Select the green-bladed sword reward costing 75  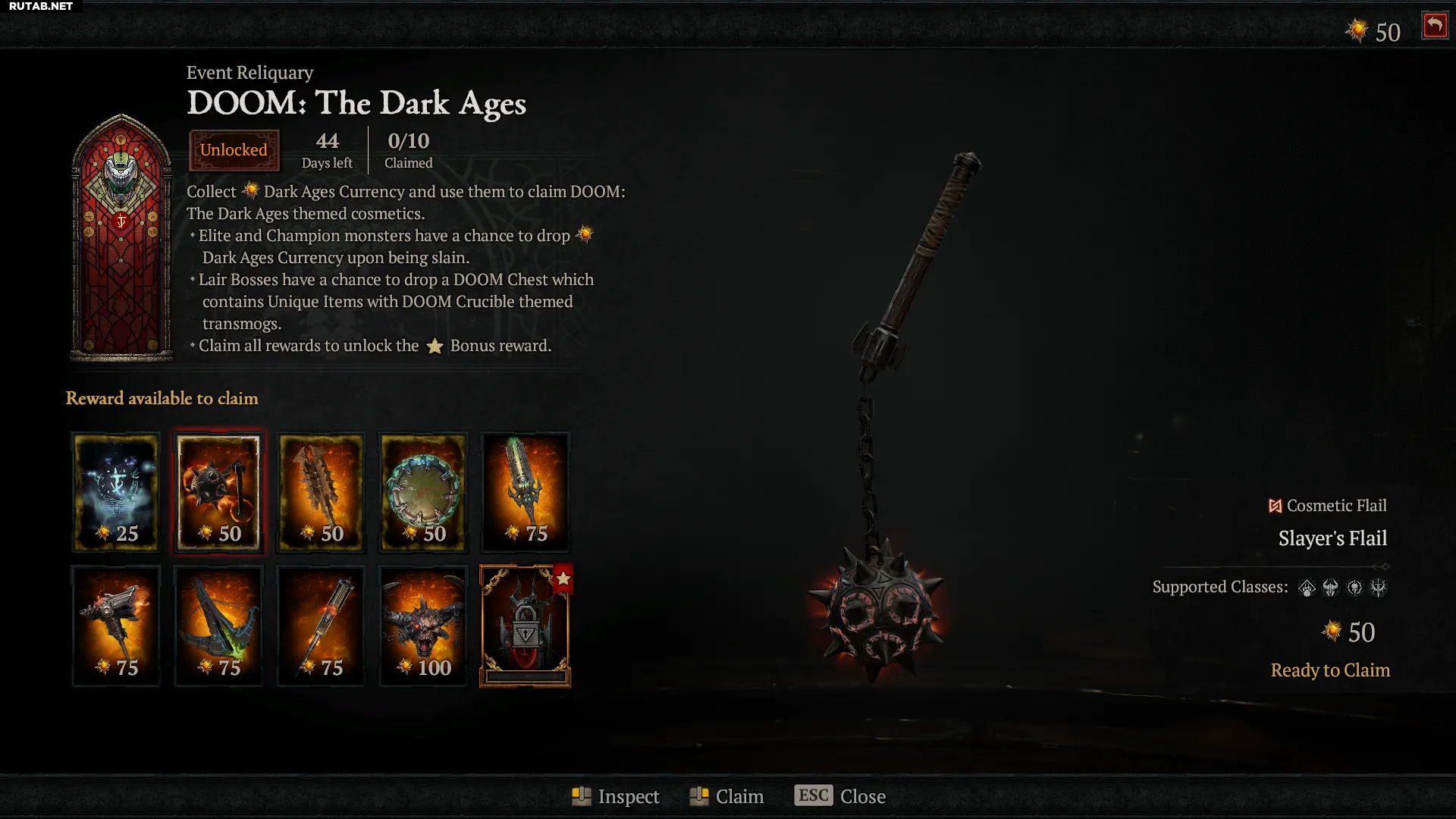pos(526,491)
